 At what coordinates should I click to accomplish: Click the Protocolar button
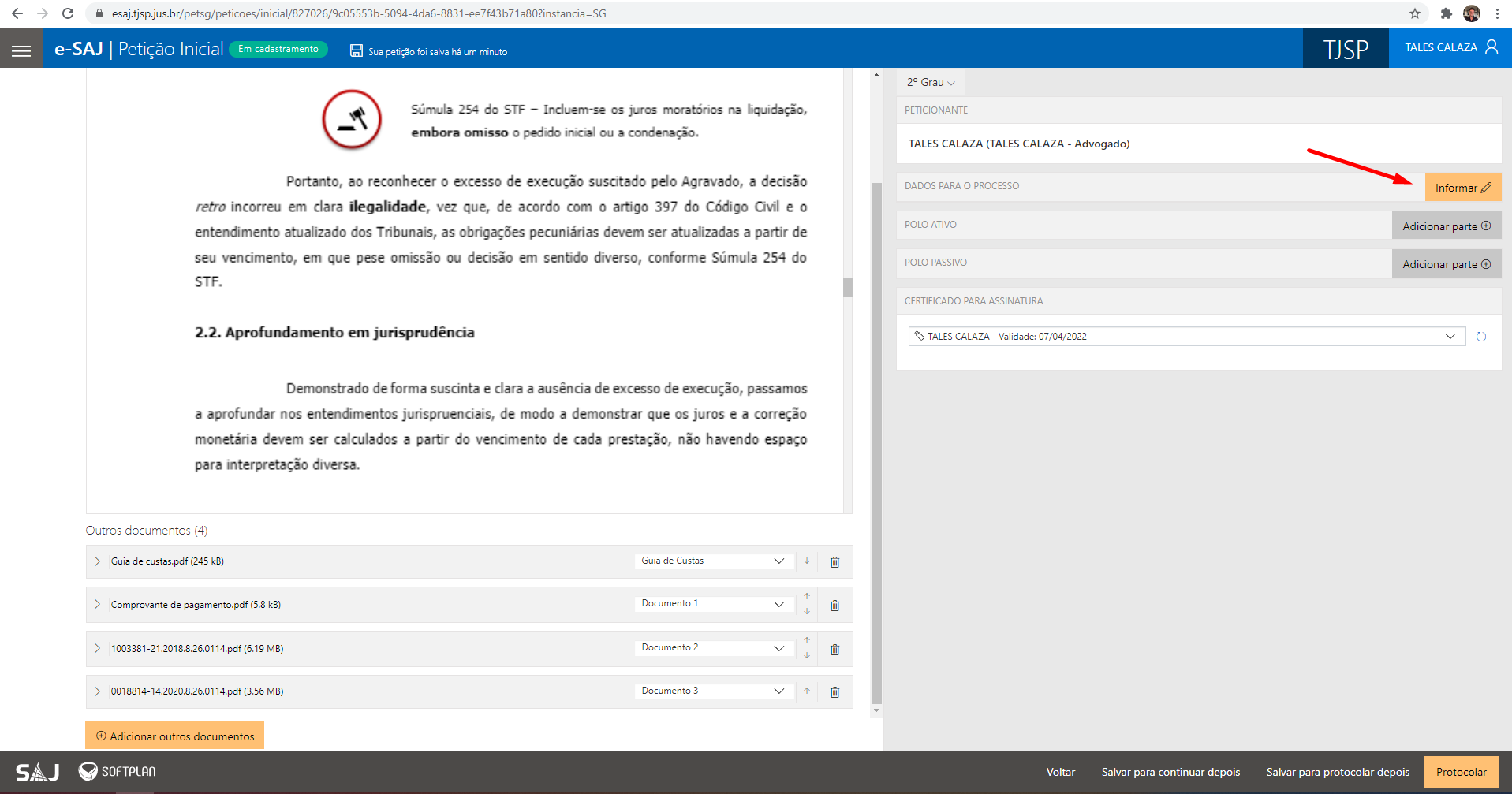[x=1461, y=772]
